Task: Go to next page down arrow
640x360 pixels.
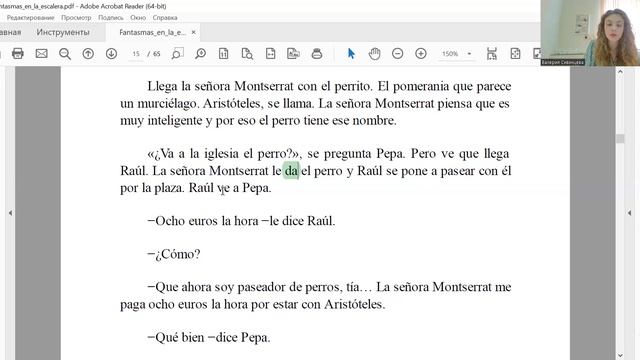Action: (111, 53)
